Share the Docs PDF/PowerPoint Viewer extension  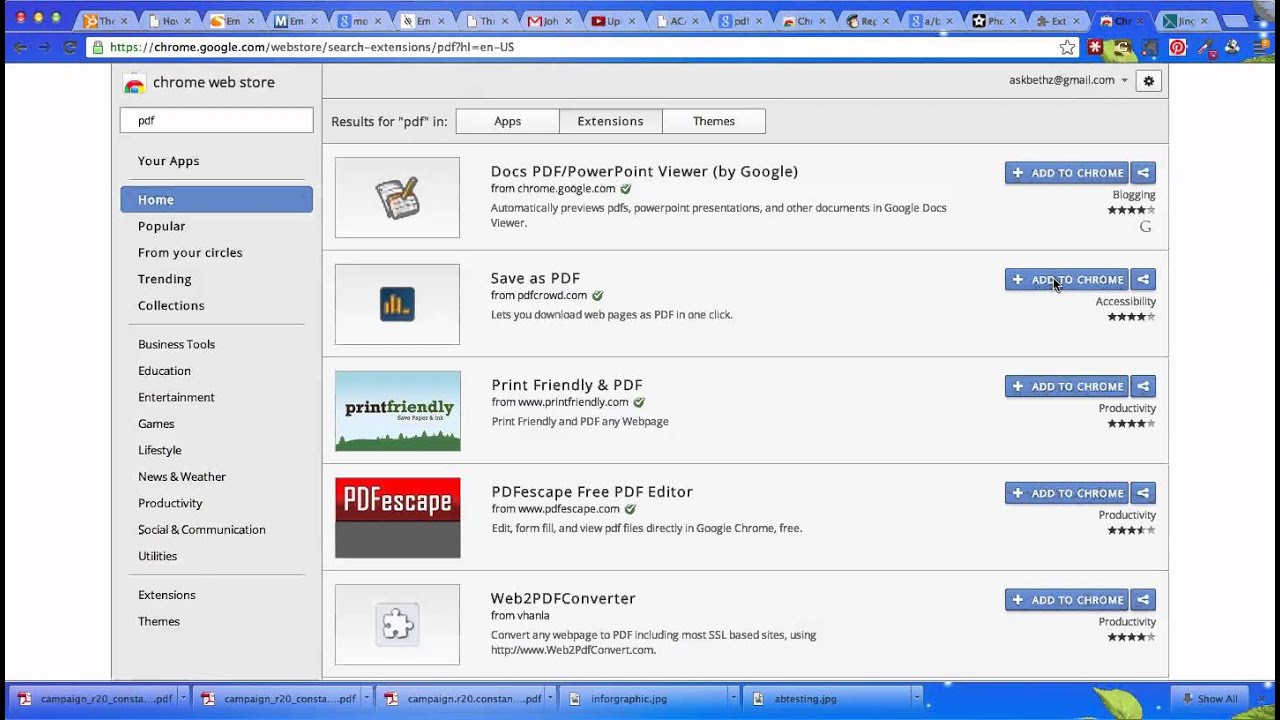(x=1143, y=173)
